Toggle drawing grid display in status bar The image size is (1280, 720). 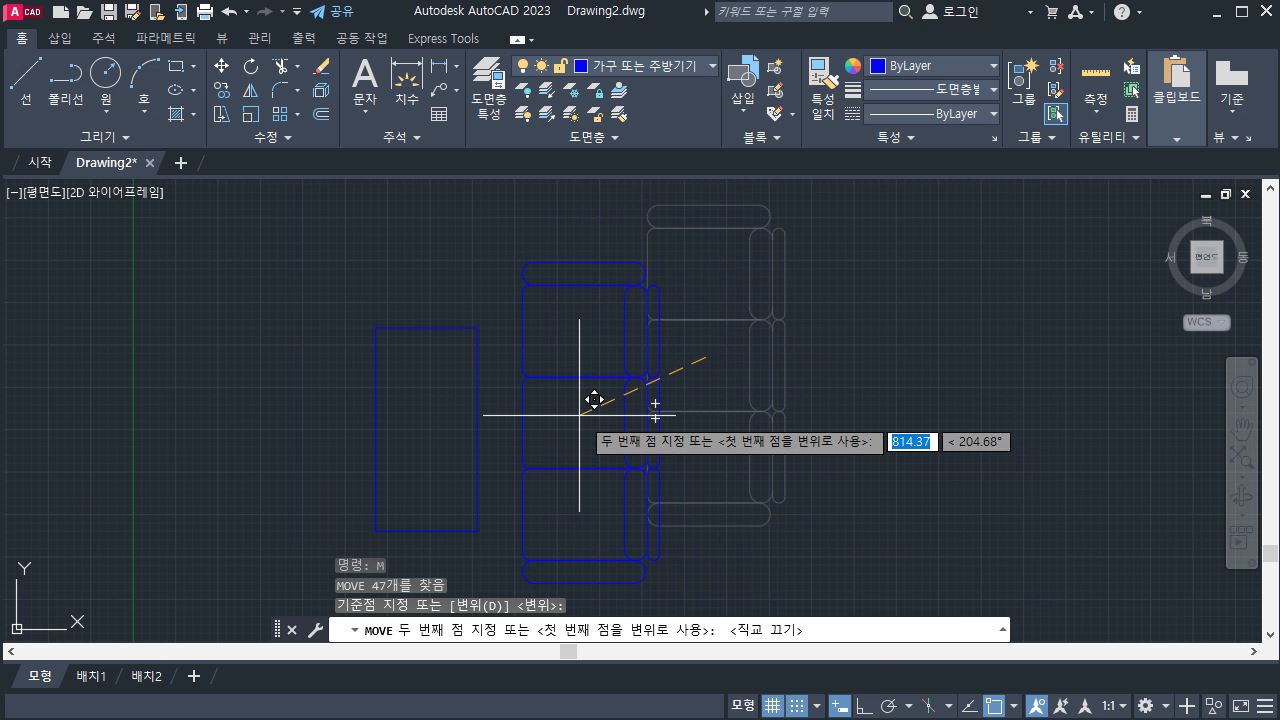(773, 705)
